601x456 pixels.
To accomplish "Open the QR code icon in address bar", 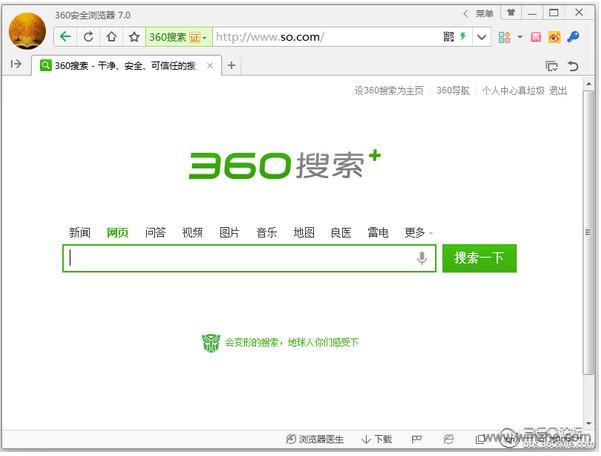I will pyautogui.click(x=448, y=37).
